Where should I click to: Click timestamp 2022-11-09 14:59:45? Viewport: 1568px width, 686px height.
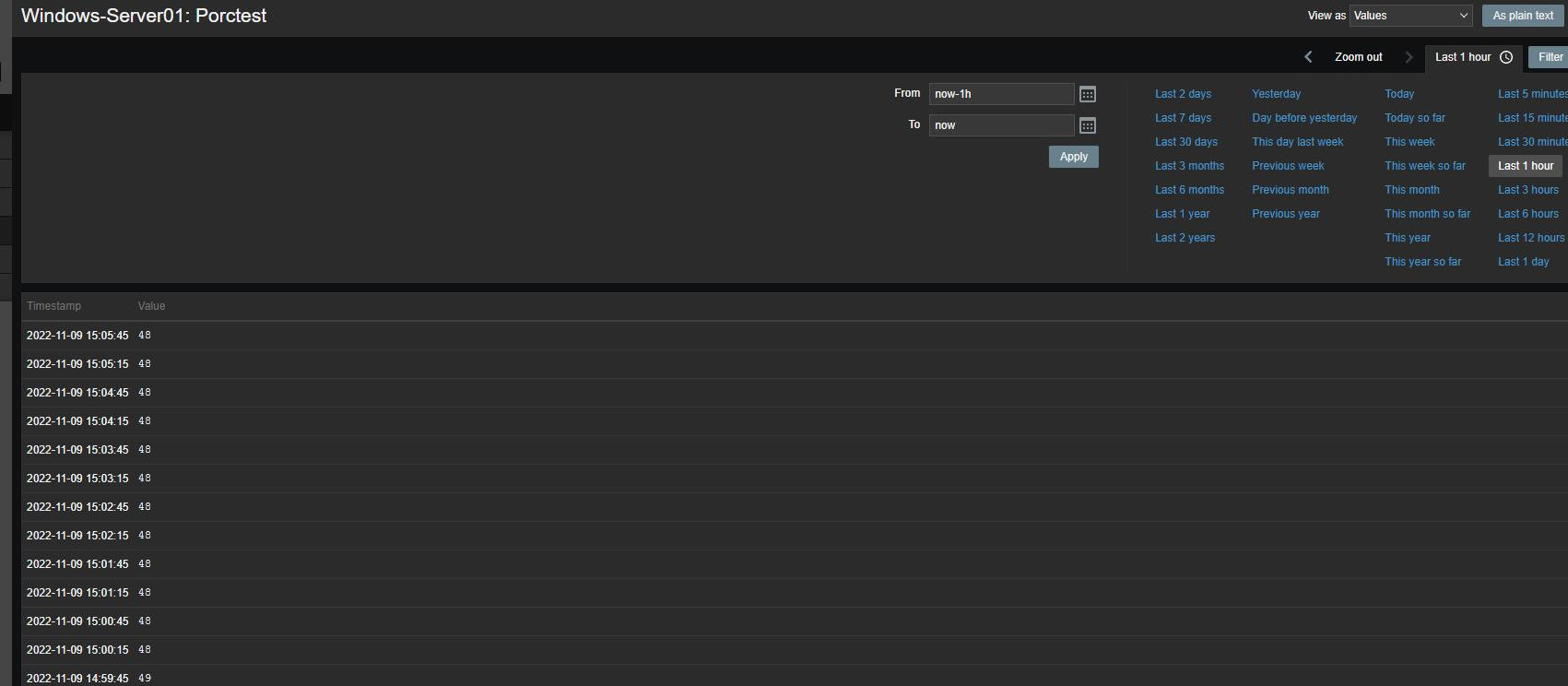pos(77,679)
